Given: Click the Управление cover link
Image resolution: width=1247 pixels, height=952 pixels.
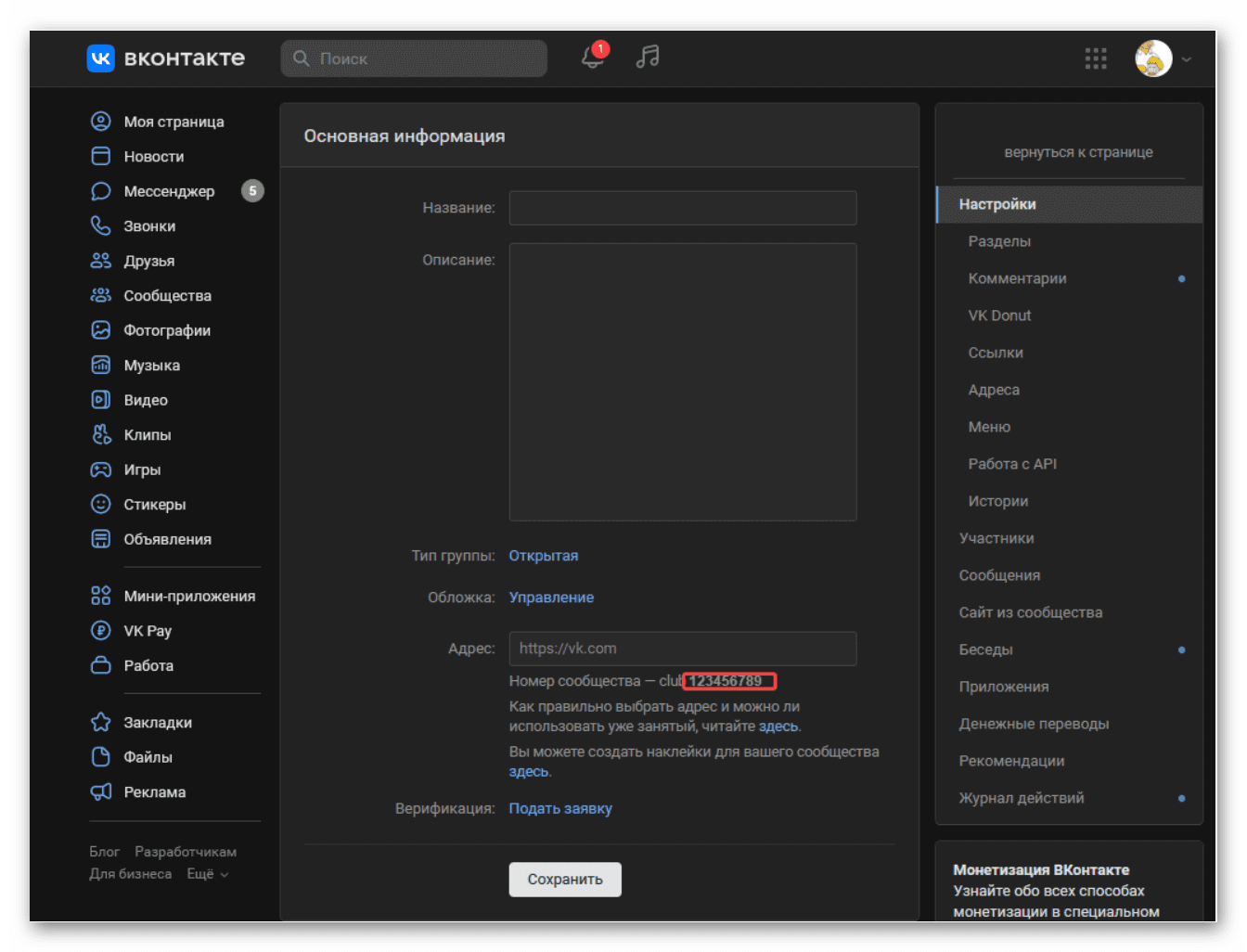Looking at the screenshot, I should [x=551, y=598].
